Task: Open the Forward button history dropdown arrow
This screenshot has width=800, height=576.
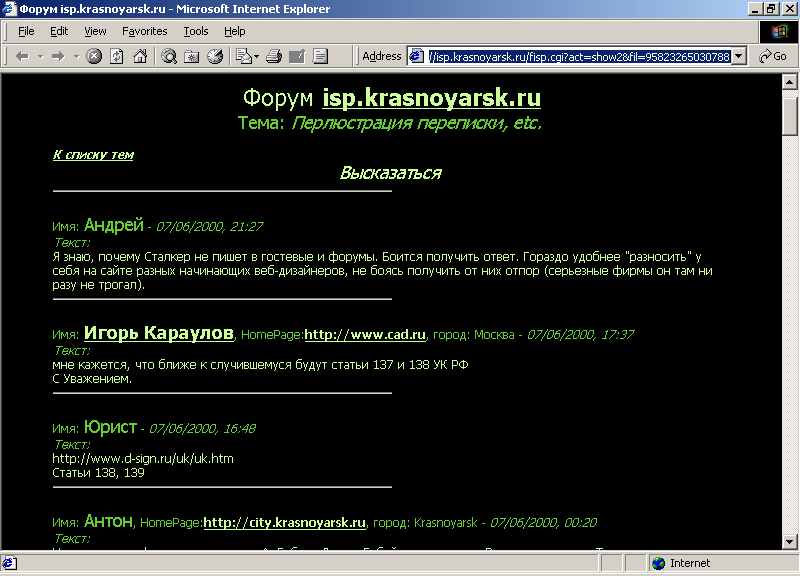Action: point(76,57)
